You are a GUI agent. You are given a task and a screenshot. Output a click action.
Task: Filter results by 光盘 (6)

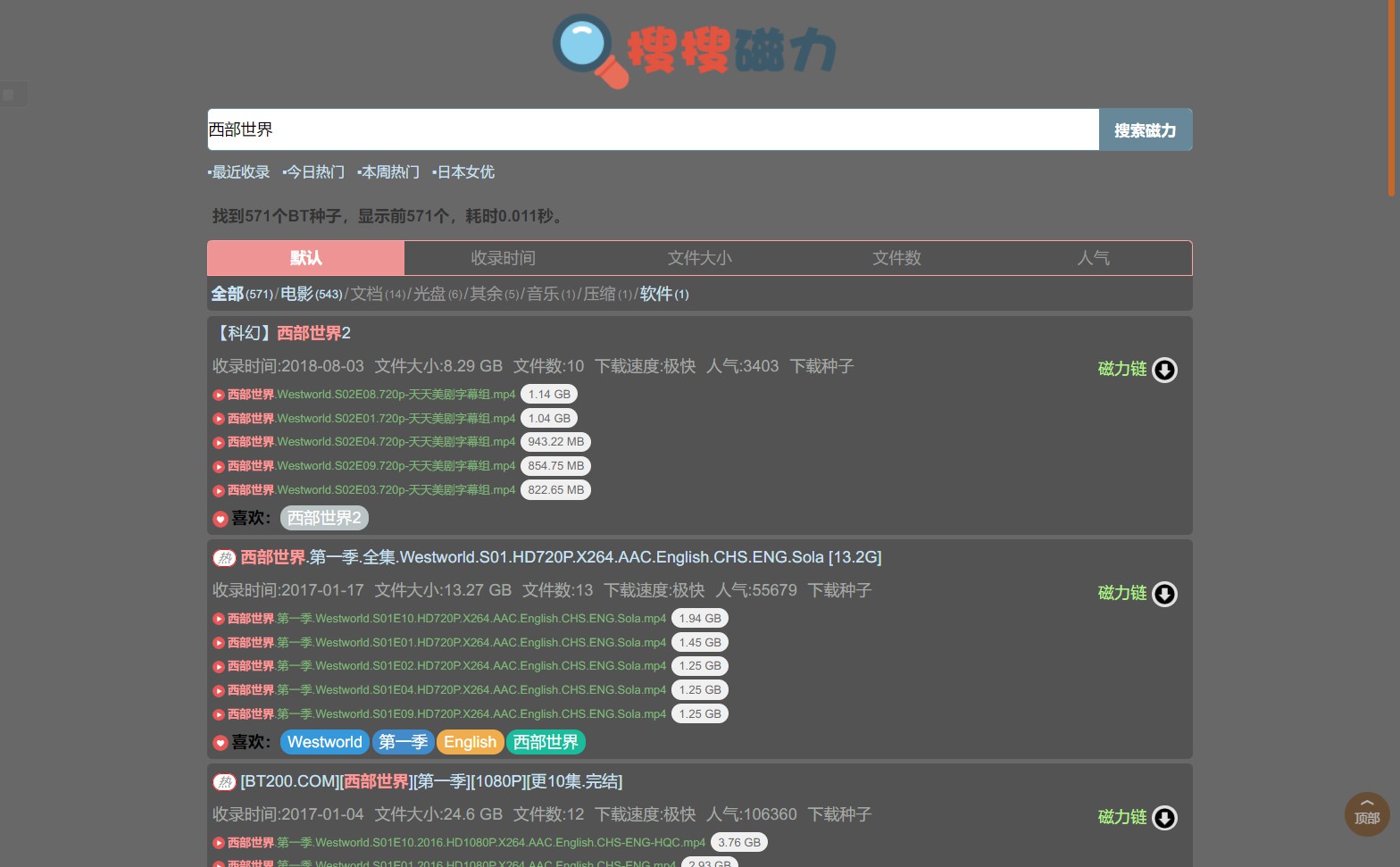coord(437,294)
